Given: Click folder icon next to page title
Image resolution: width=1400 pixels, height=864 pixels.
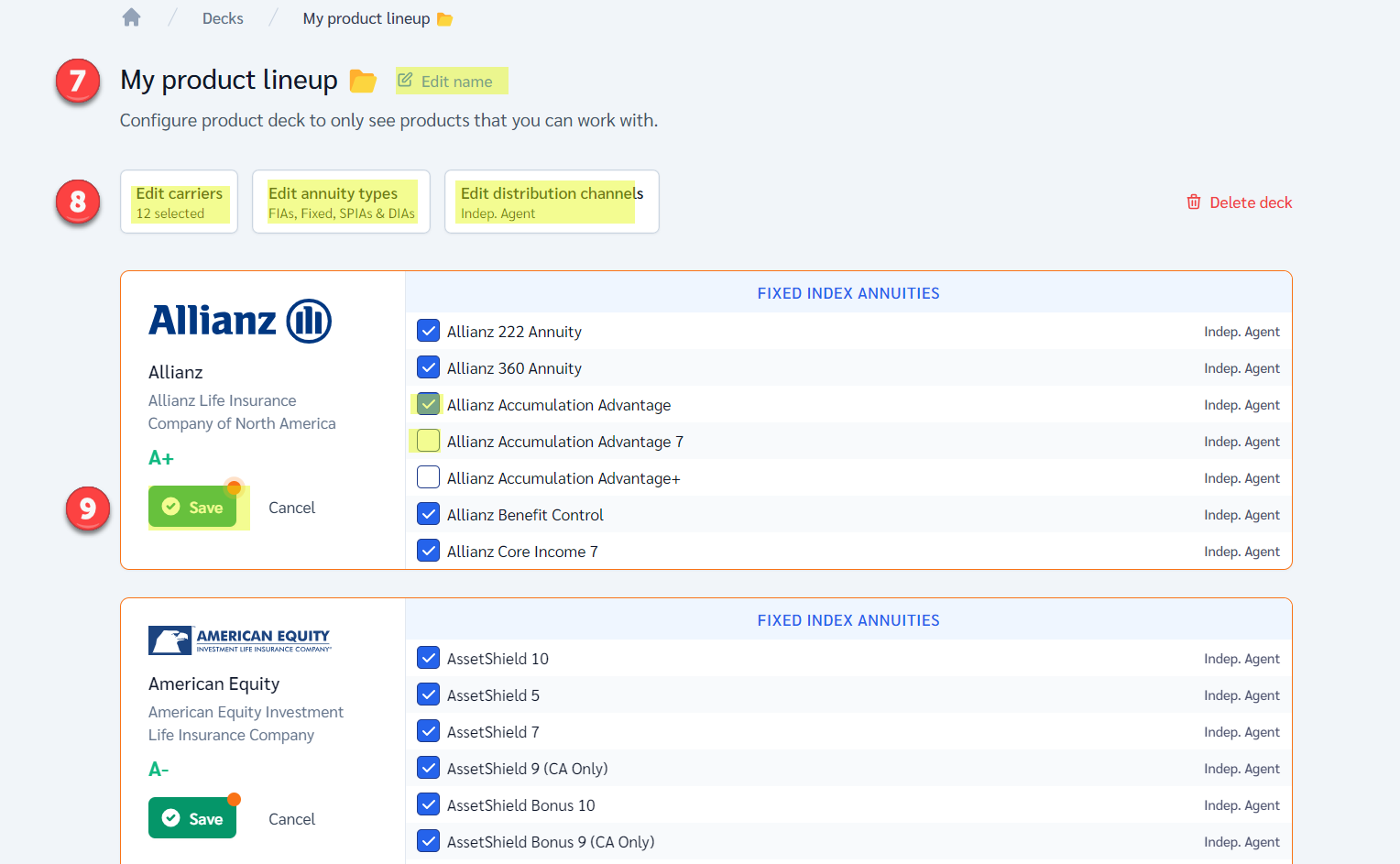Looking at the screenshot, I should tap(364, 82).
